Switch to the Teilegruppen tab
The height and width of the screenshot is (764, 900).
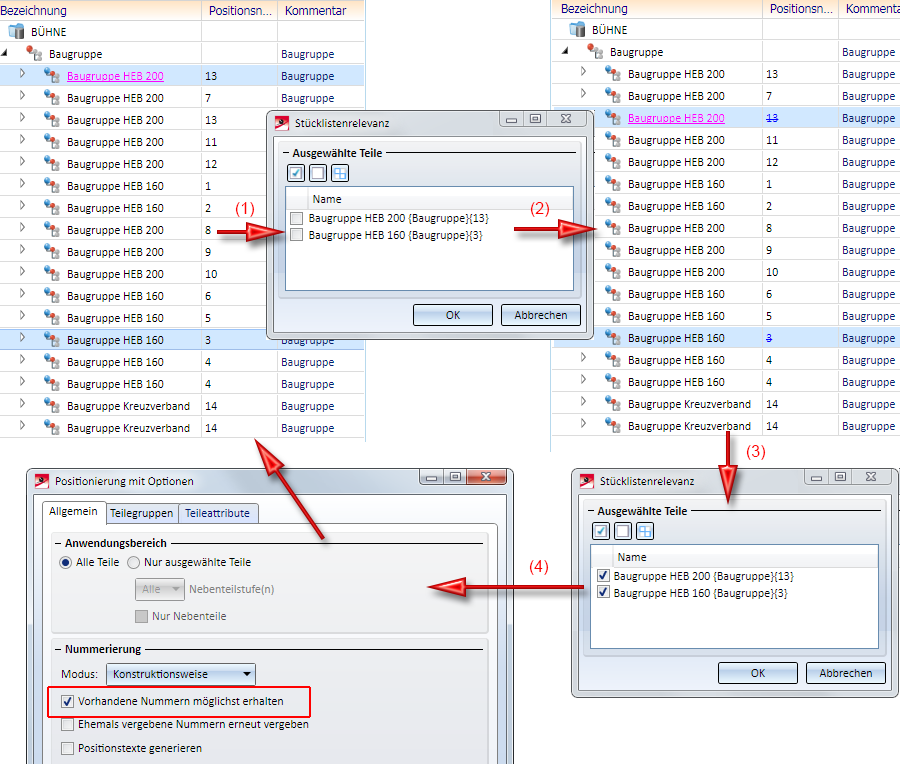pos(142,513)
